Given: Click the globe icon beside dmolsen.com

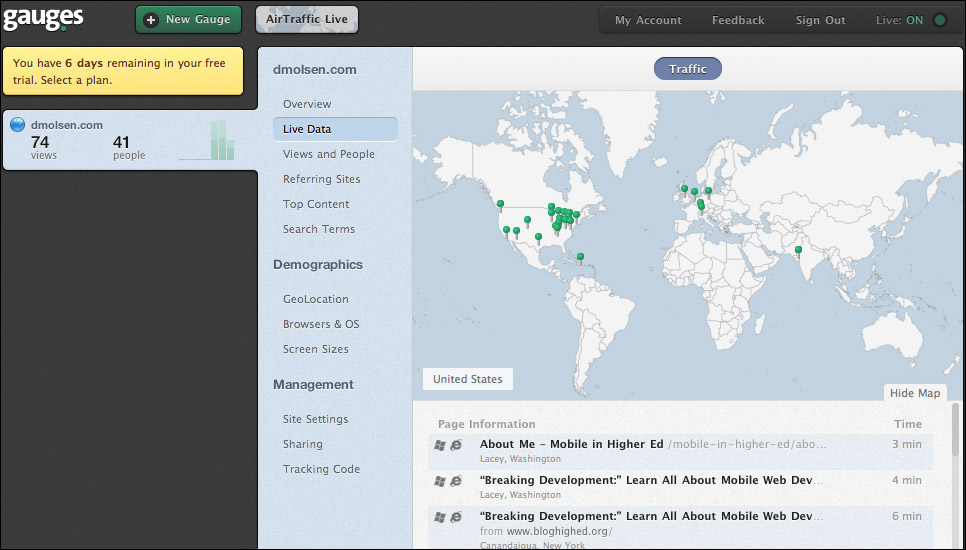Looking at the screenshot, I should pyautogui.click(x=18, y=125).
